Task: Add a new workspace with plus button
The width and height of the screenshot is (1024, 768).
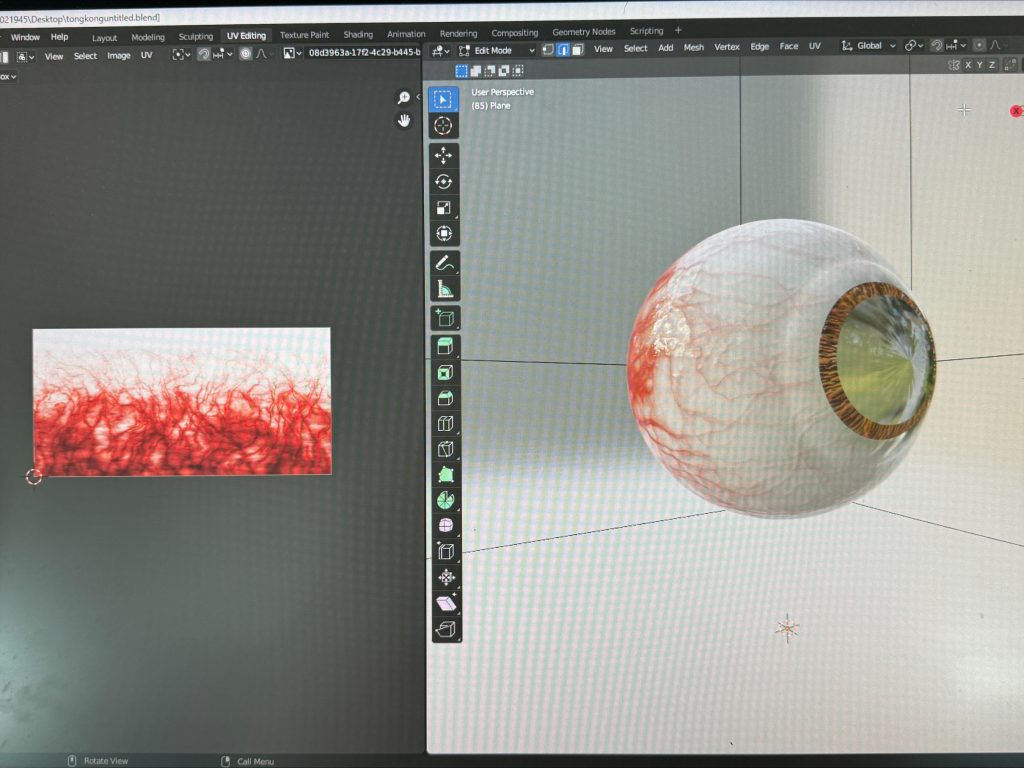Action: point(678,31)
